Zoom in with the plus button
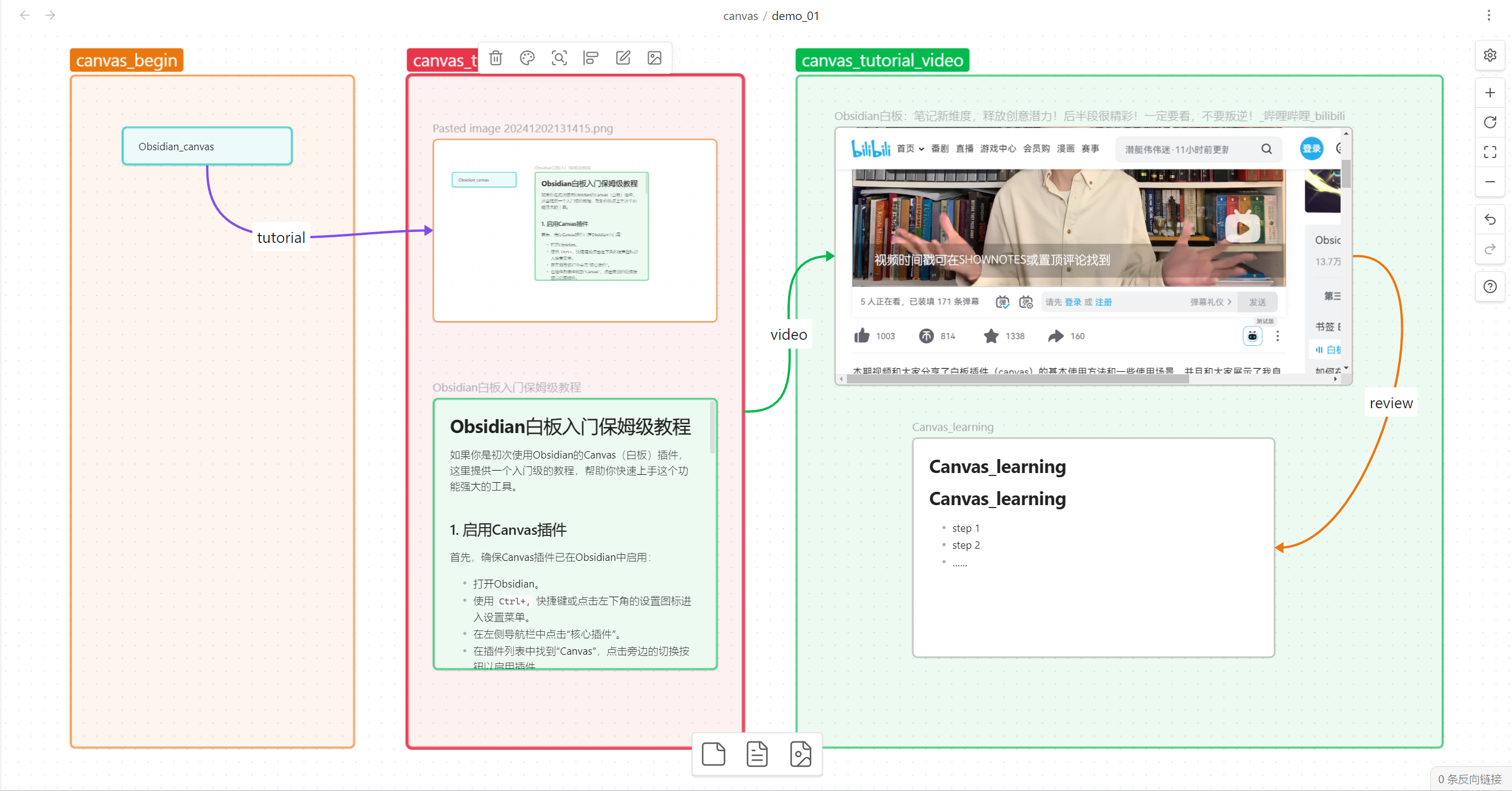 (x=1490, y=93)
